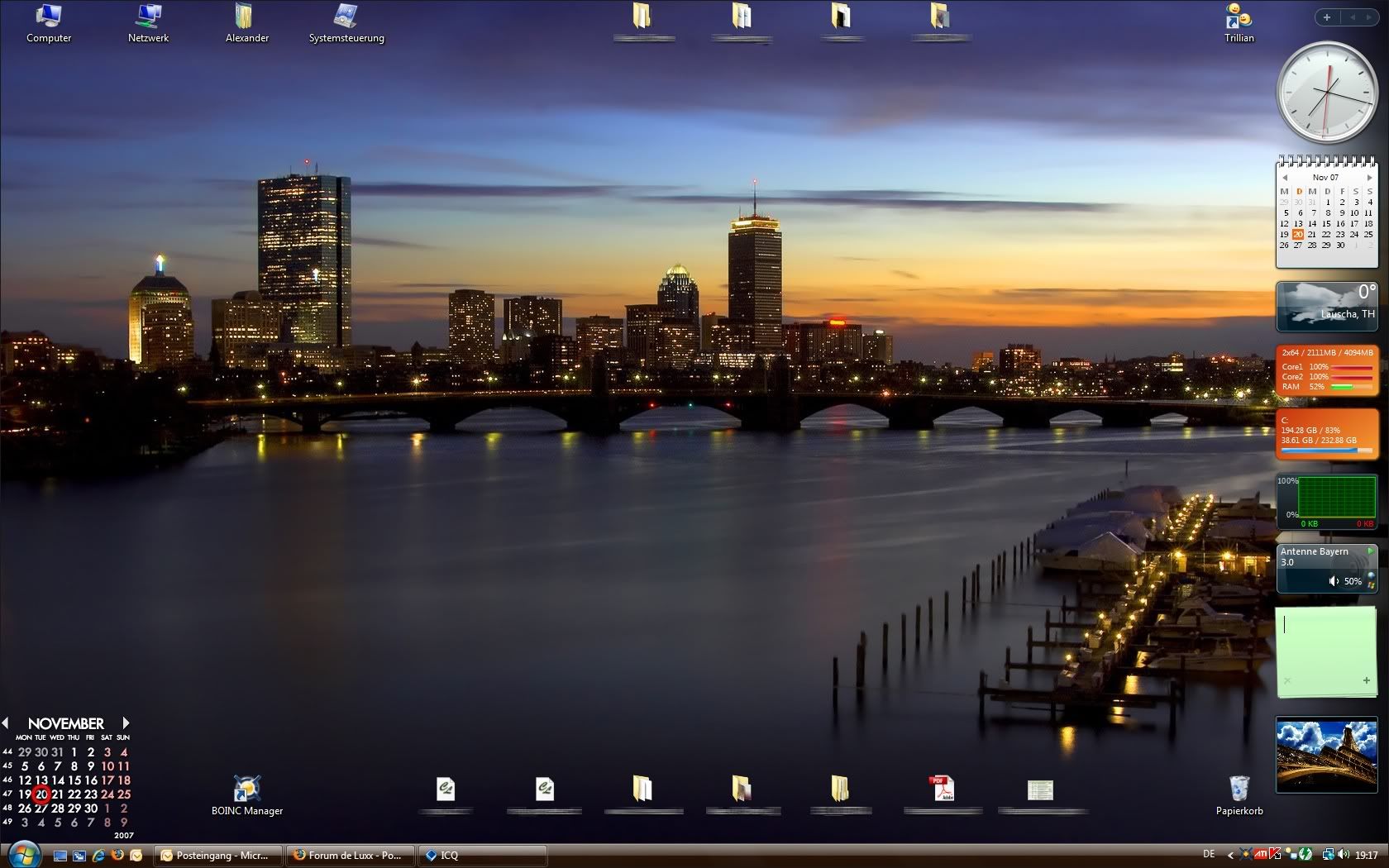Play Antenne Bayern radio gadget
Image resolution: width=1389 pixels, height=868 pixels.
[x=1370, y=551]
